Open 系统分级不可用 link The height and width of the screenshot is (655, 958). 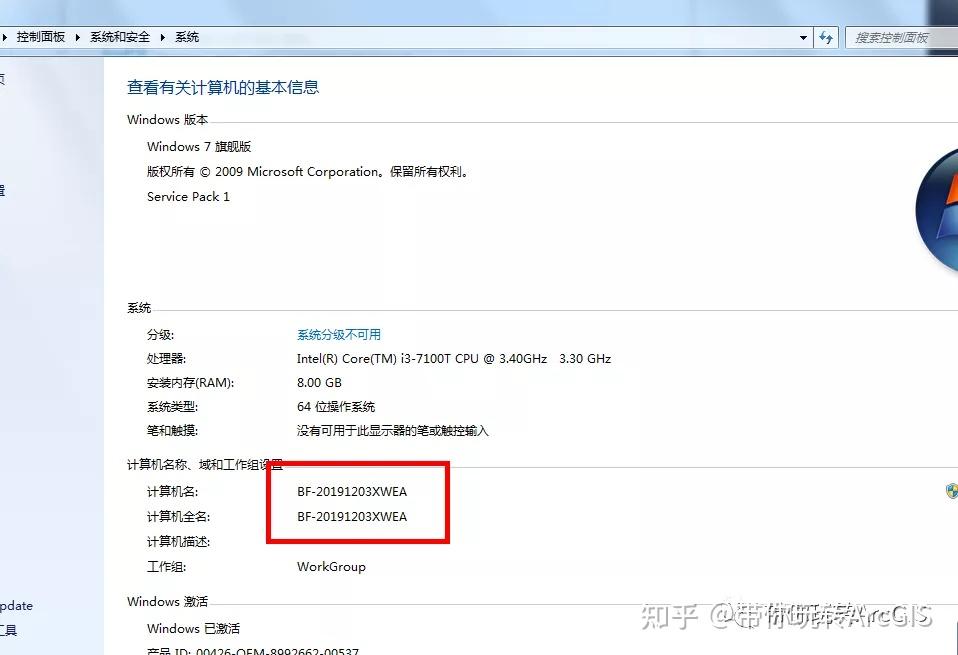click(x=338, y=334)
